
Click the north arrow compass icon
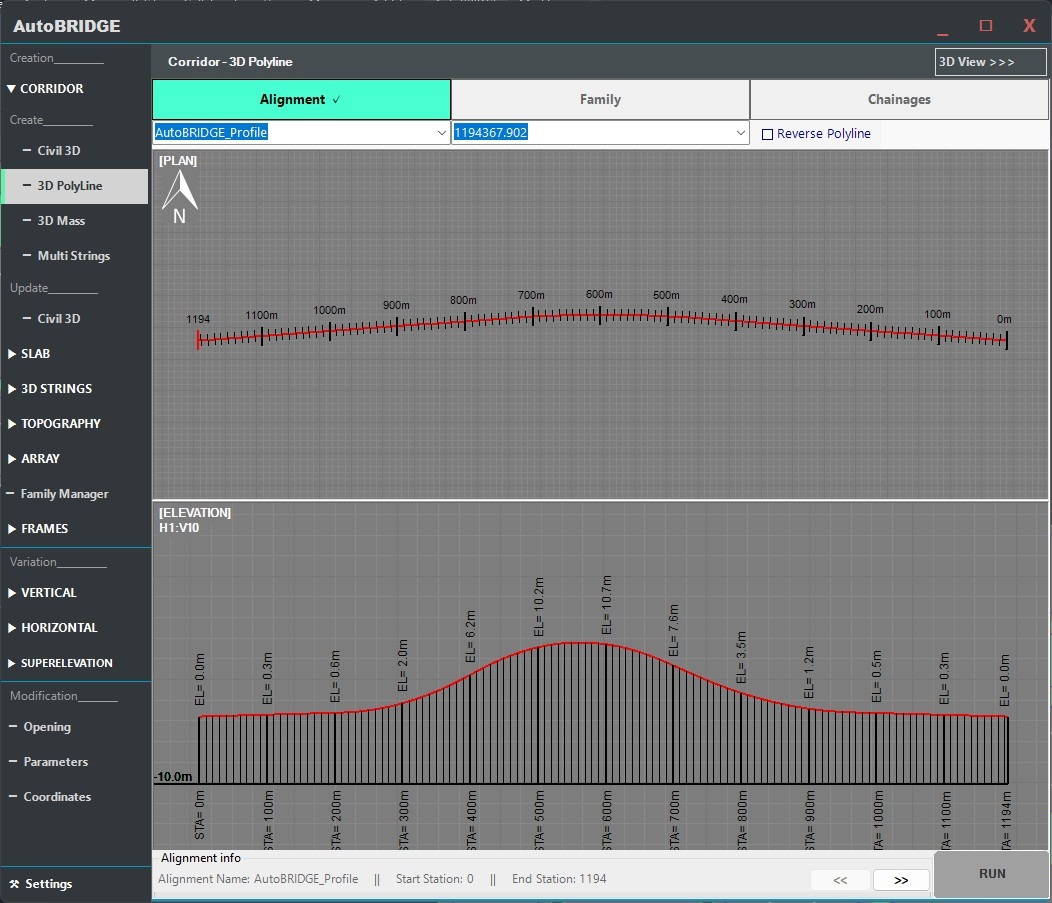[180, 196]
